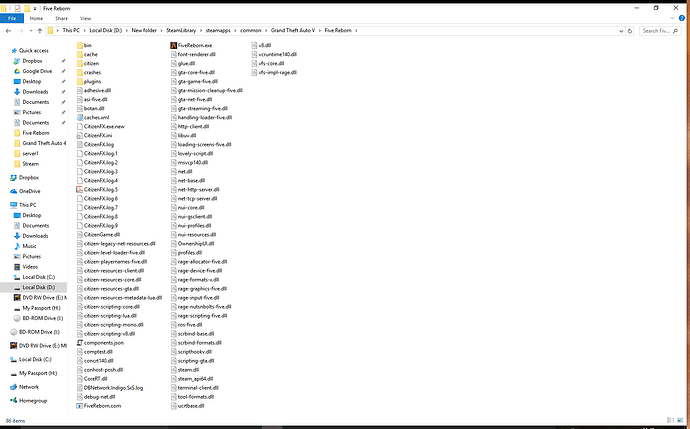
Task: Select the DBNetwork.Indigo.SxS.log file
Action: (x=110, y=388)
